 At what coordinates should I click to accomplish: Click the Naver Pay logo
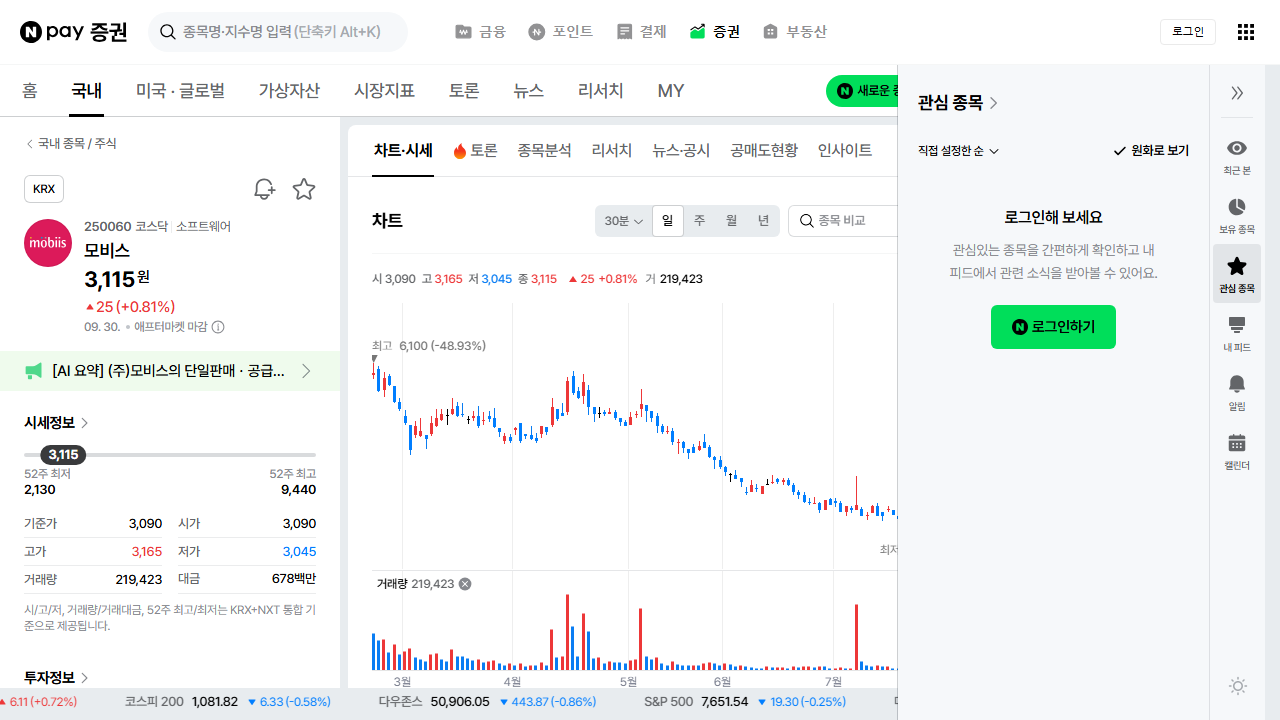74,32
